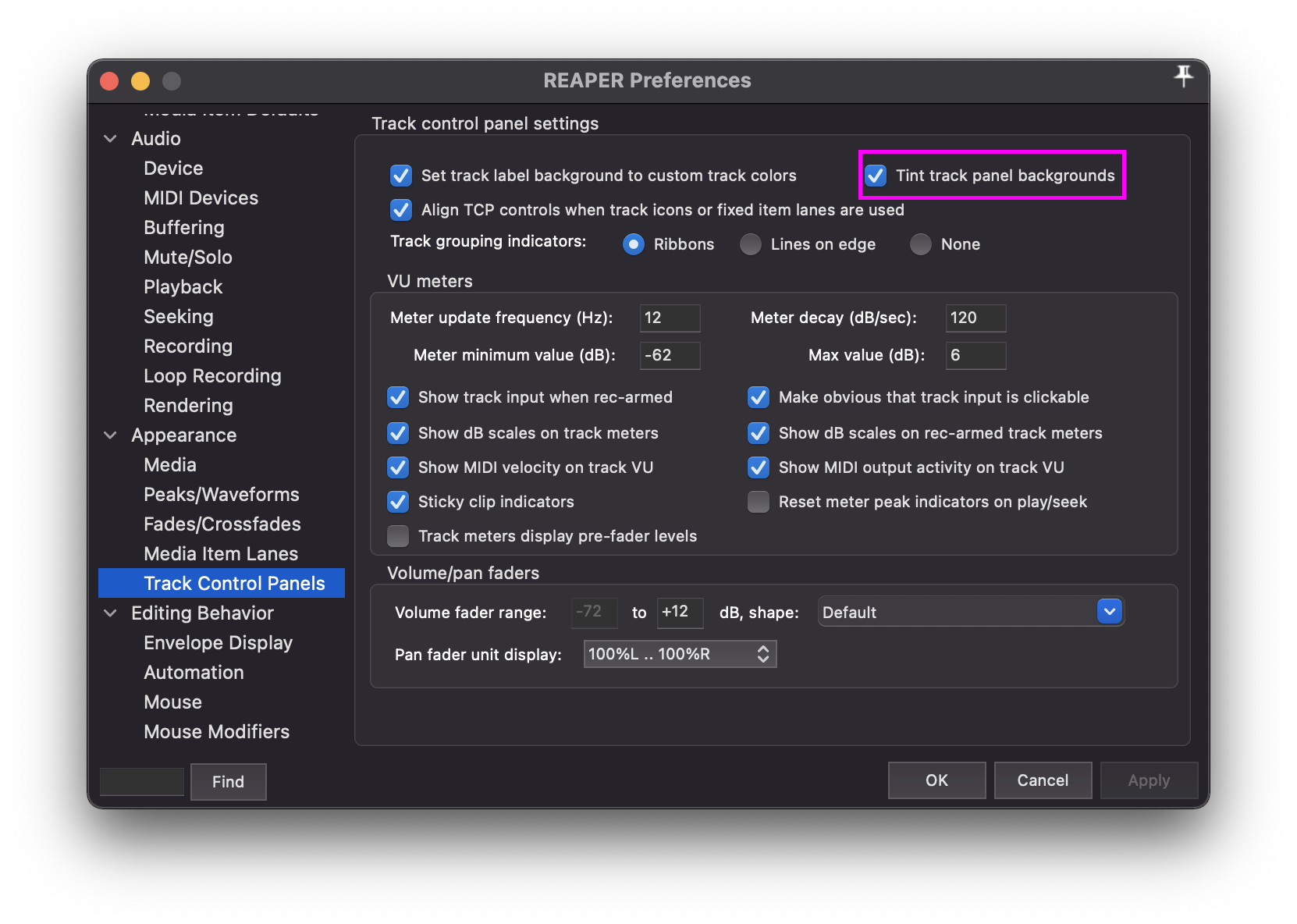Open the fader shape Default dropdown
The image size is (1297, 924).
coord(971,612)
